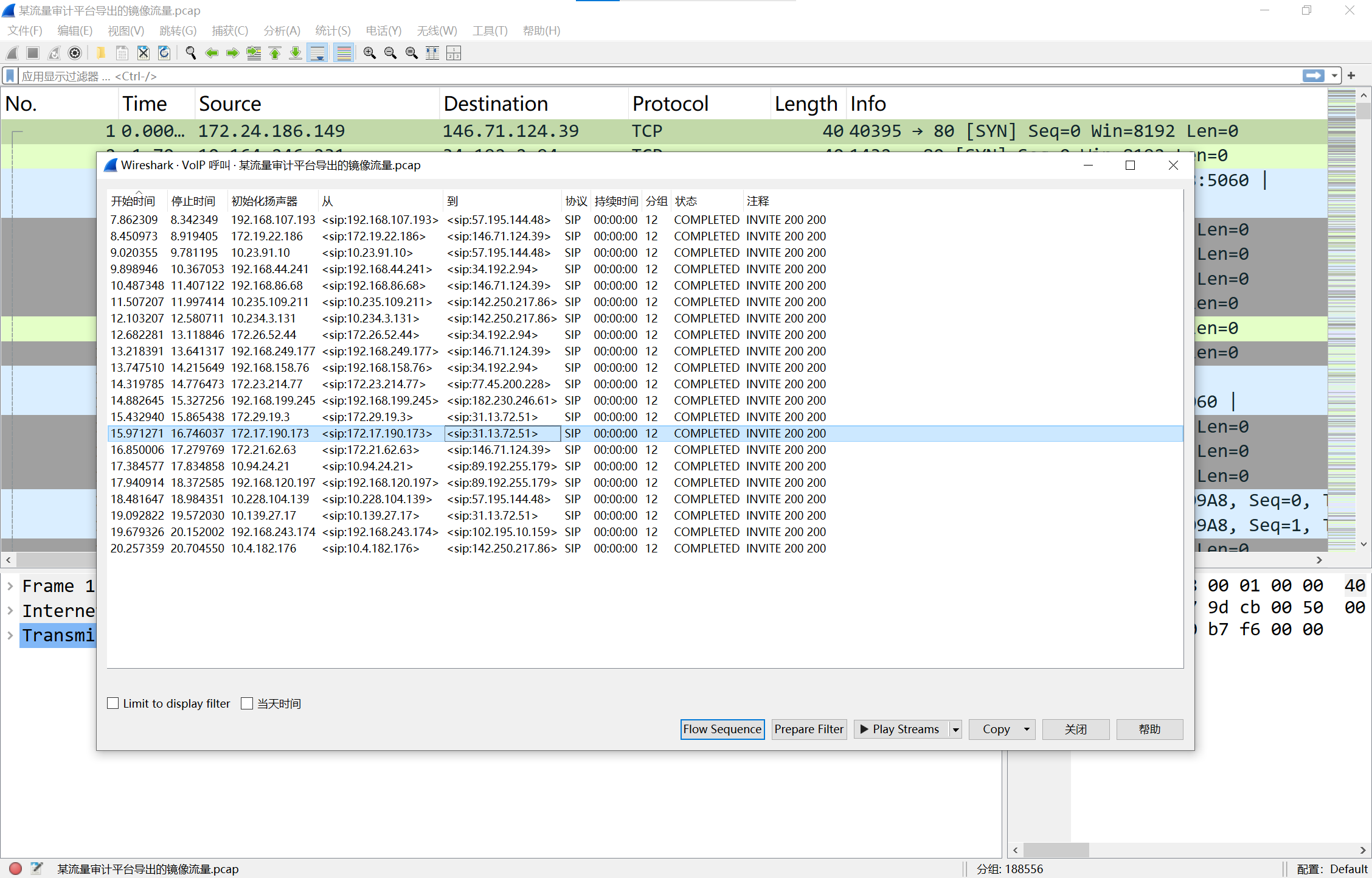Screen dimensions: 1372x878
Task: Expand the Frame 1 tree item
Action: tap(10, 586)
